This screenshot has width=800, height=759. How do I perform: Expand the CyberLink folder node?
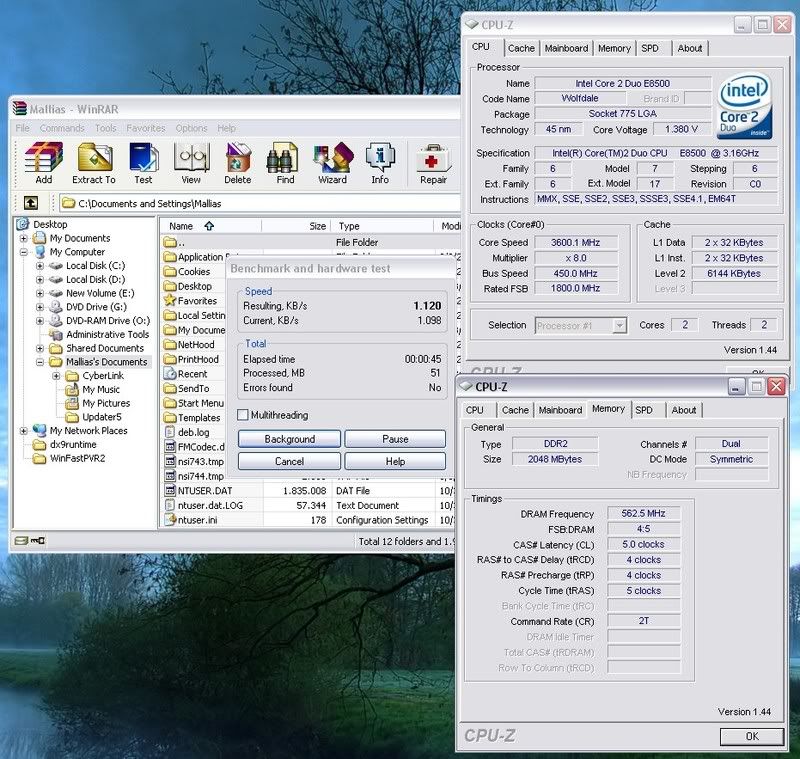pos(56,376)
